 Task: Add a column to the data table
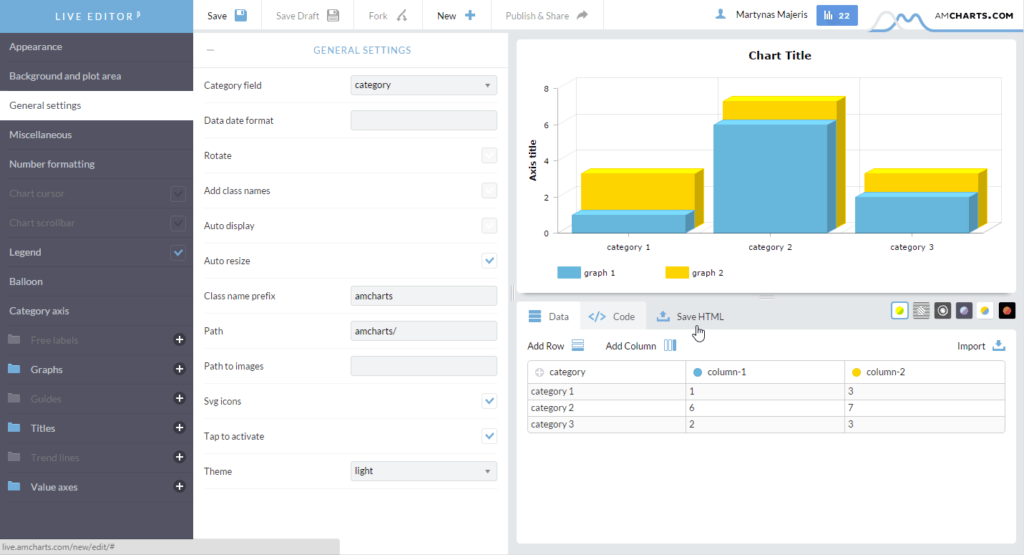641,346
